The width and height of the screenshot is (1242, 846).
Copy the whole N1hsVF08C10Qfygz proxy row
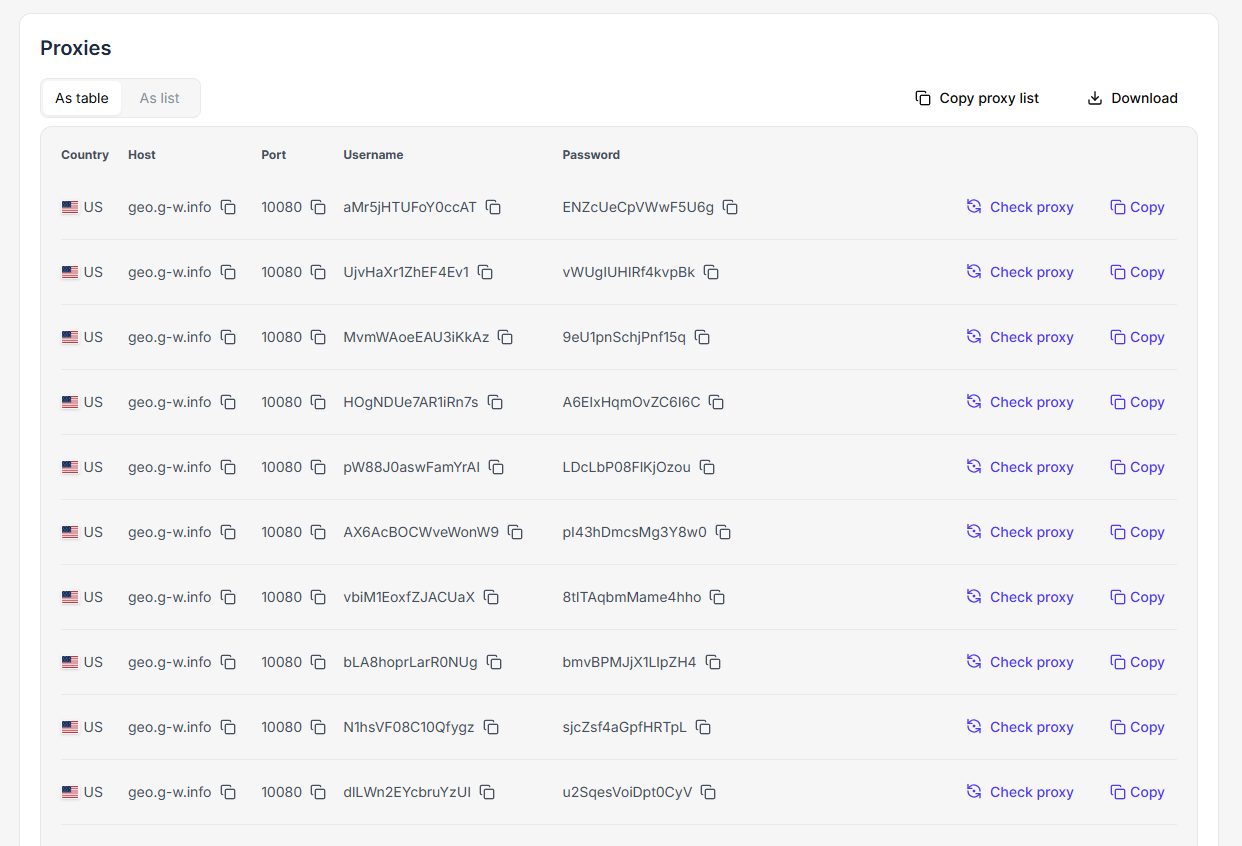coord(1137,727)
